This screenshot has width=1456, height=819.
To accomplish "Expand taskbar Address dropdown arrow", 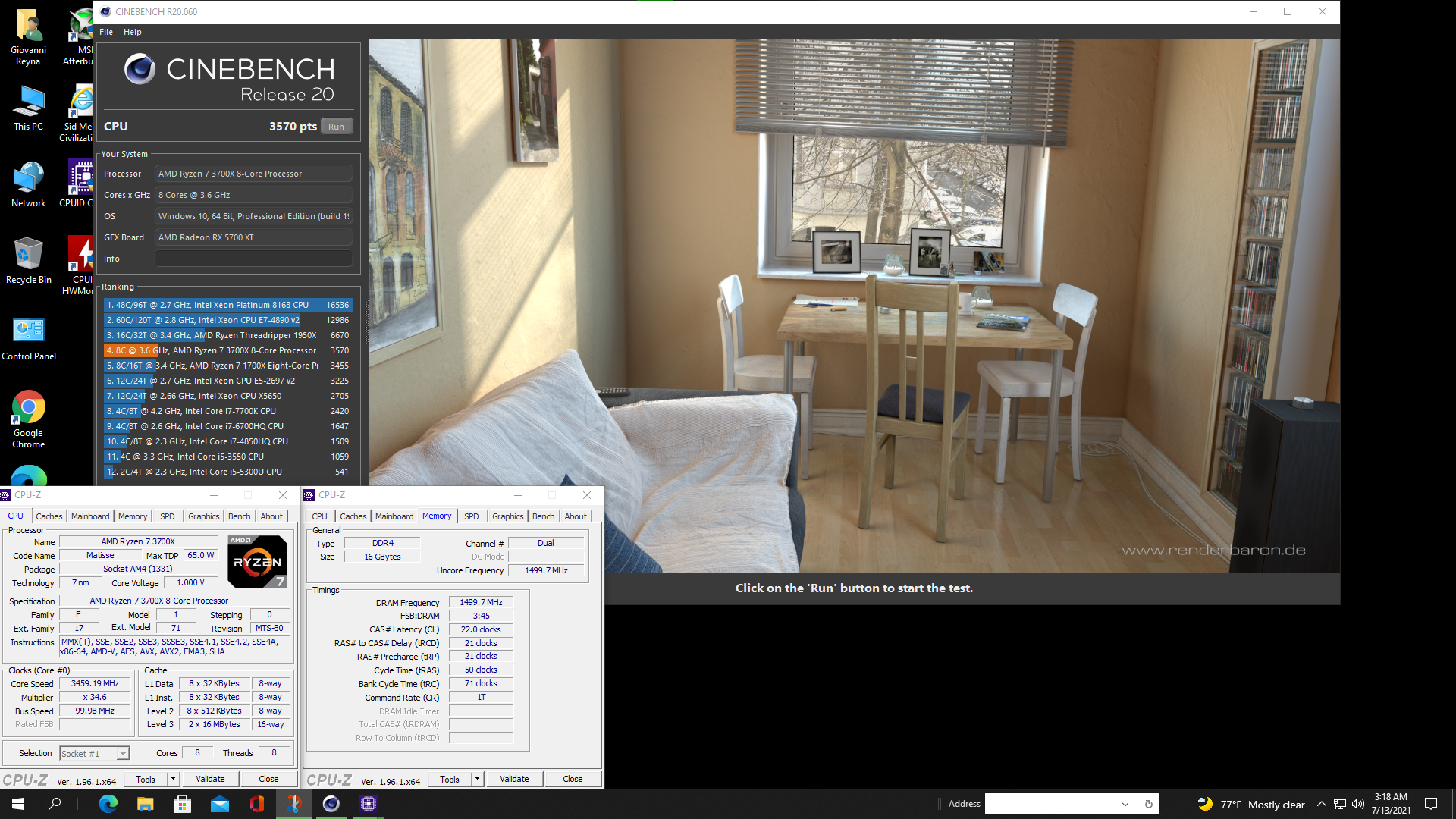I will (1125, 804).
